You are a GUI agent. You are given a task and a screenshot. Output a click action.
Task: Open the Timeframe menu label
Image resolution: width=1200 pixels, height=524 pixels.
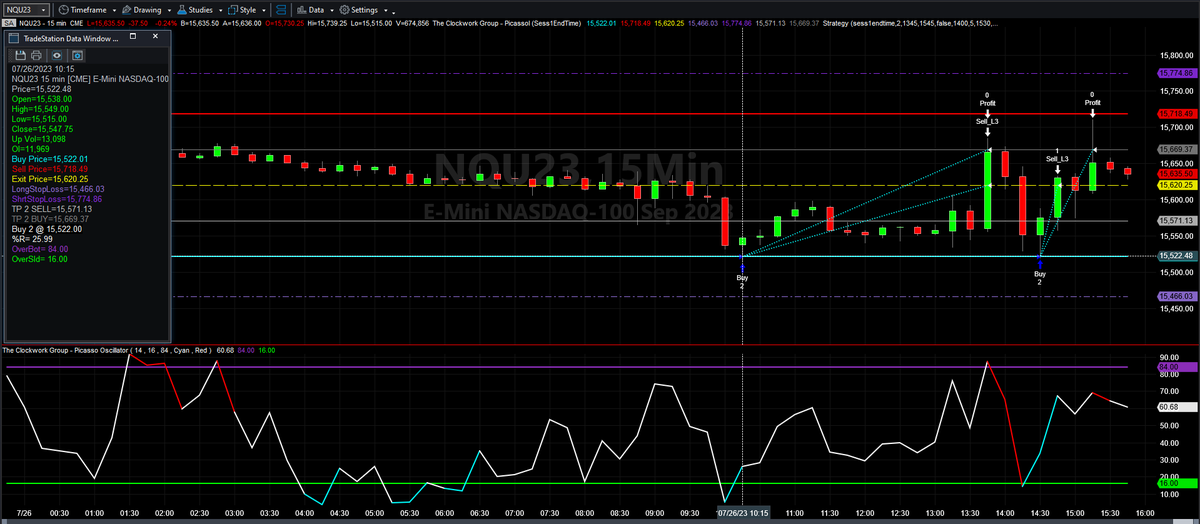click(x=88, y=10)
